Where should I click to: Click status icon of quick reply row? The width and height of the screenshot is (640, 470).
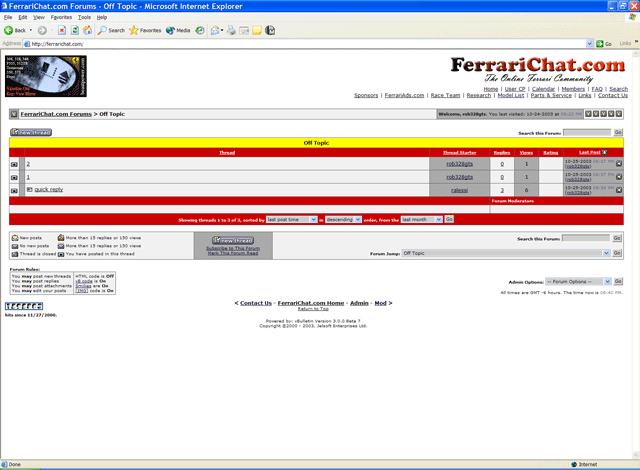[x=14, y=191]
